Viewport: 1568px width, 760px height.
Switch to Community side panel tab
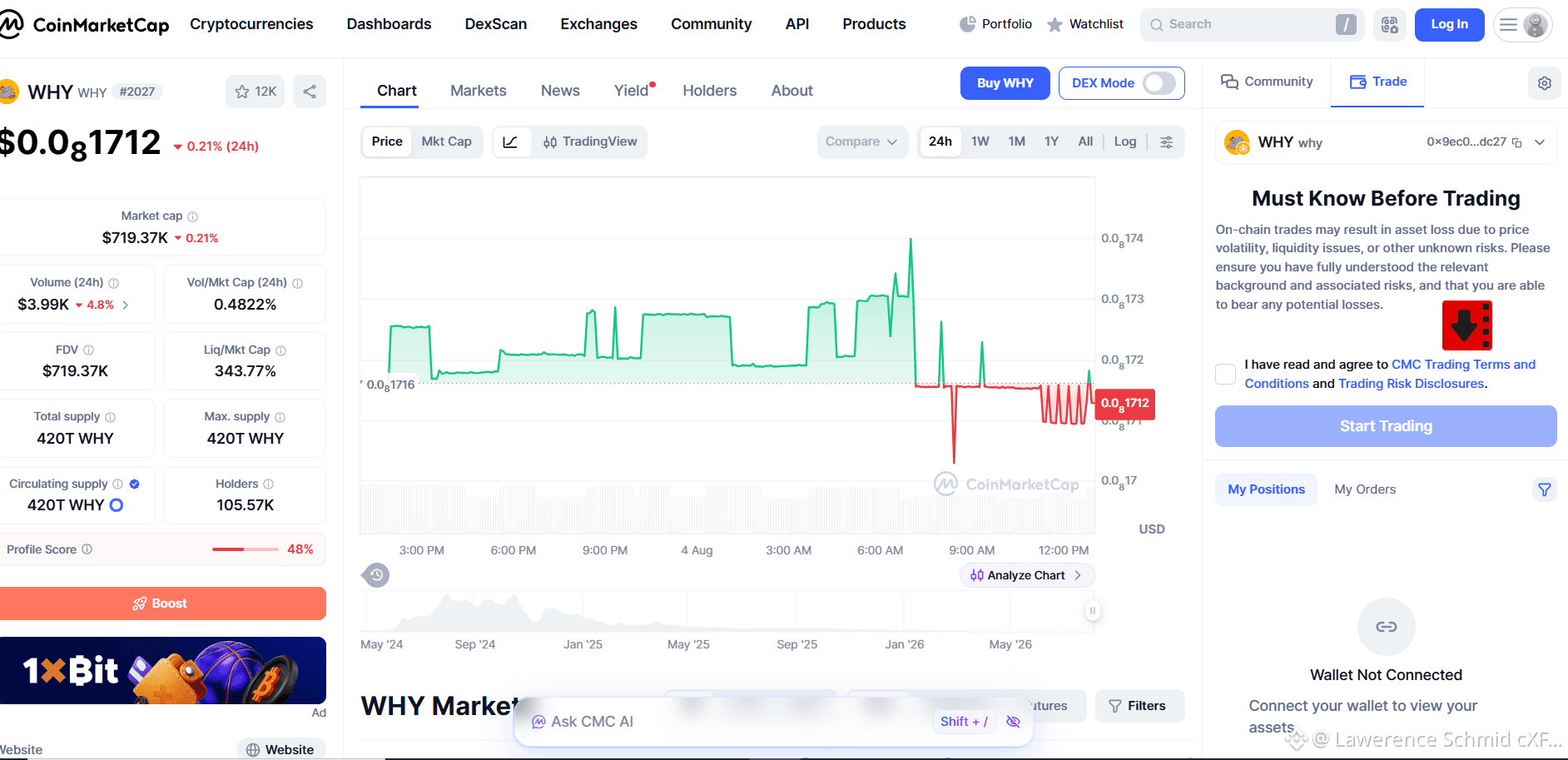(x=1267, y=82)
